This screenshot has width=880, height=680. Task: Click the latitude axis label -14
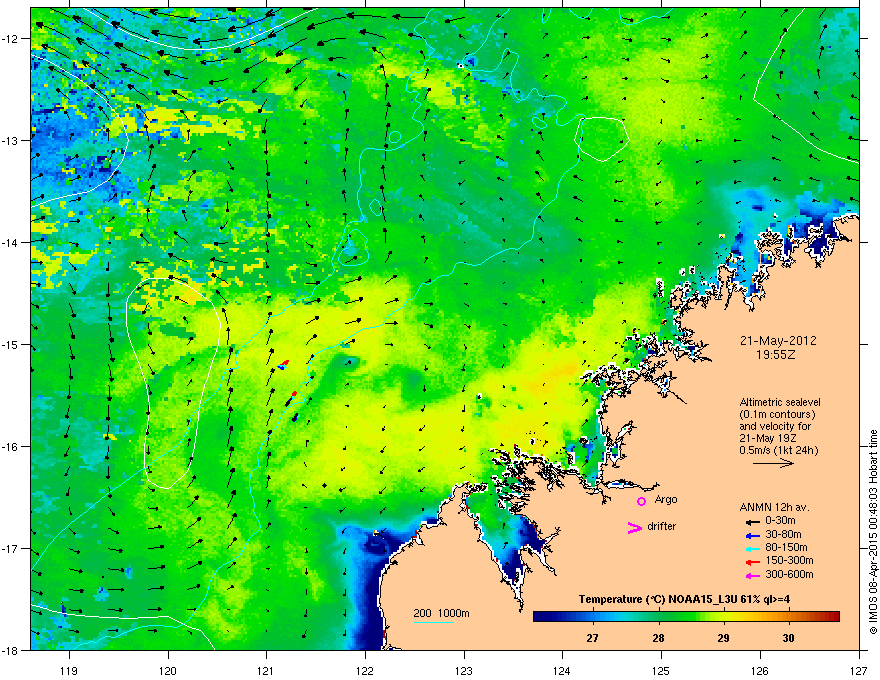click(11, 242)
